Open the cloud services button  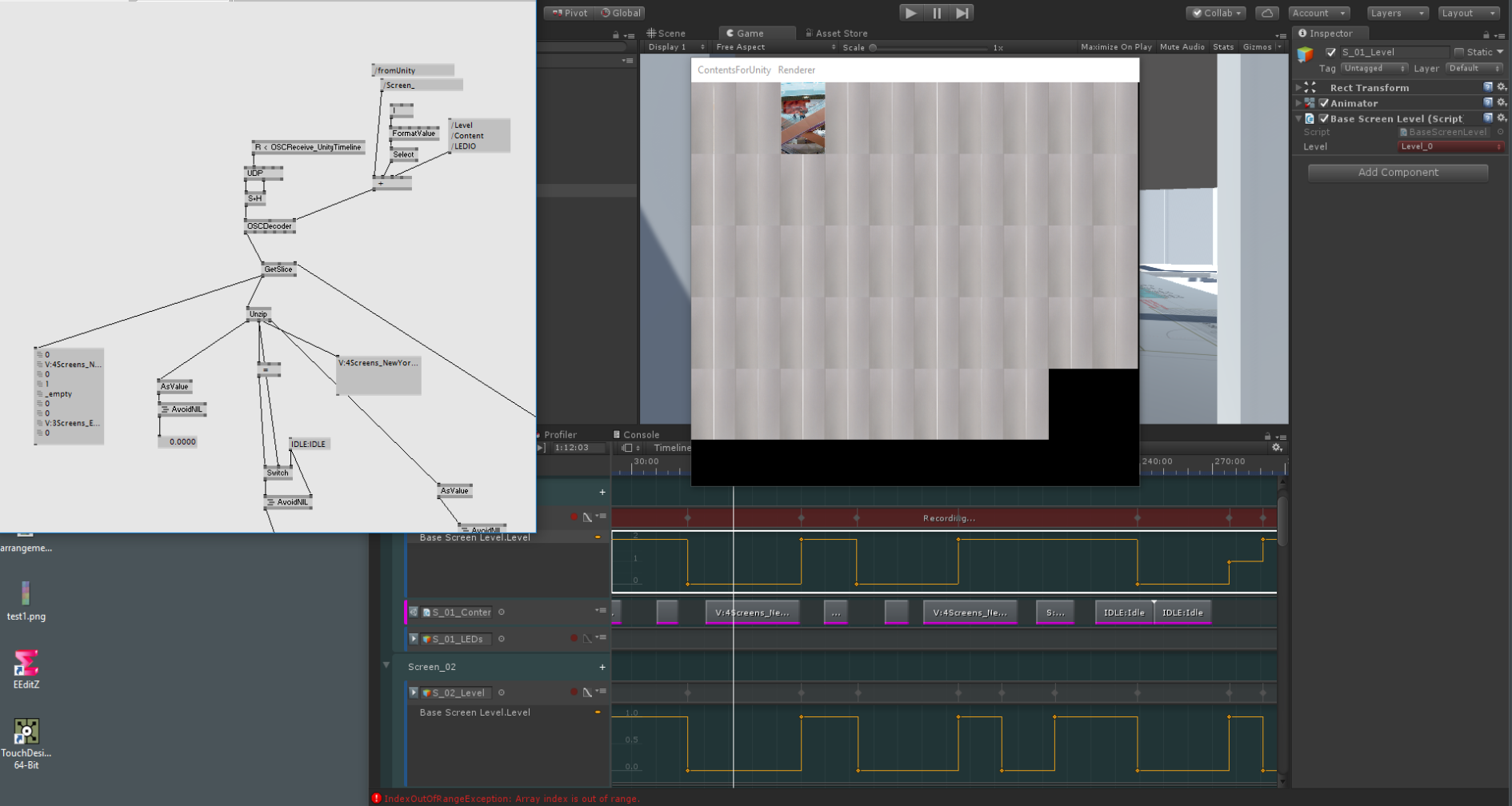pyautogui.click(x=1266, y=13)
